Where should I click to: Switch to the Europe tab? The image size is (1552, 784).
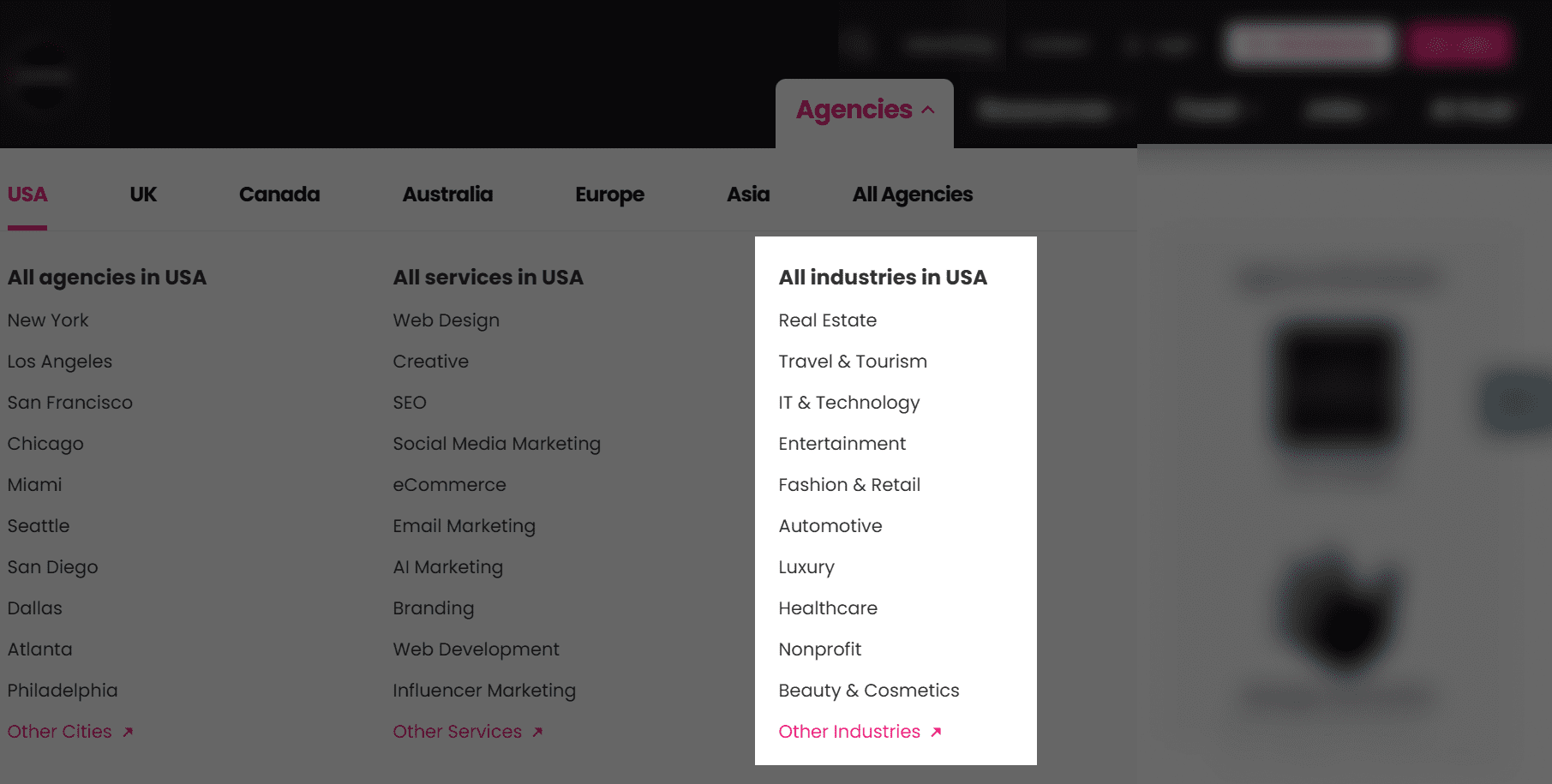click(609, 195)
